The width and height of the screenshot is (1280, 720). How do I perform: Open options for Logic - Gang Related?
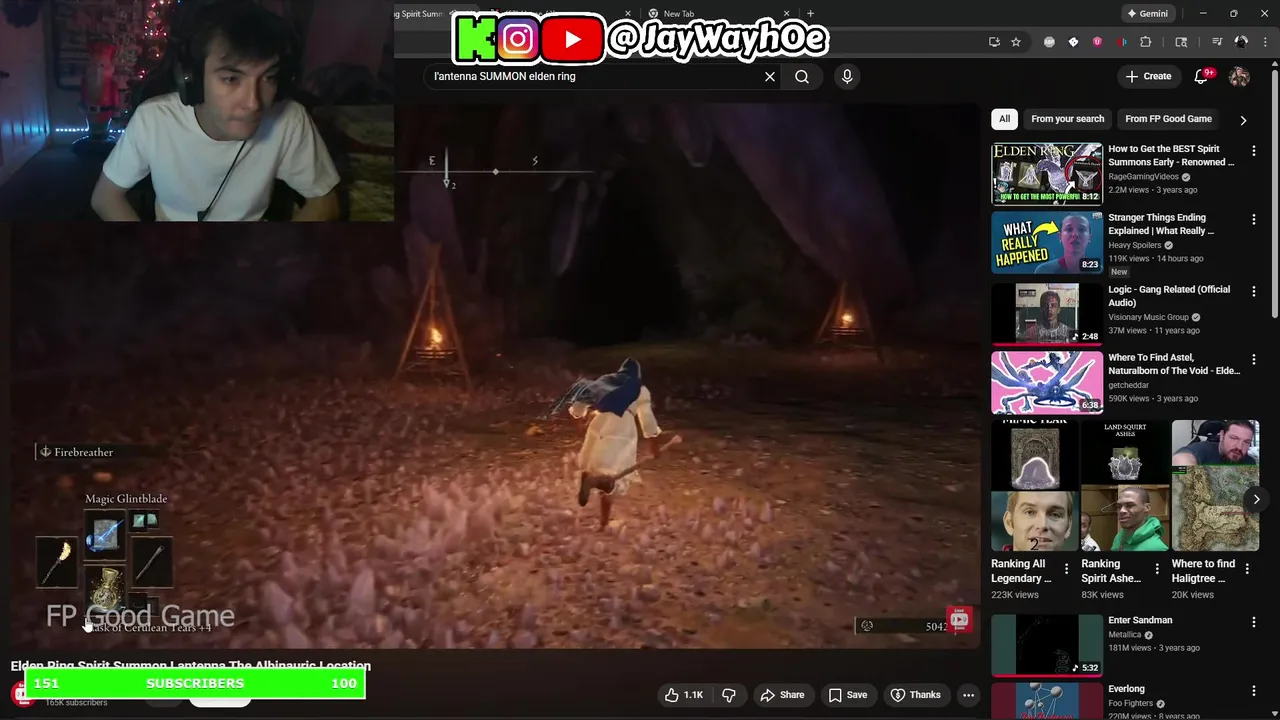[1254, 292]
